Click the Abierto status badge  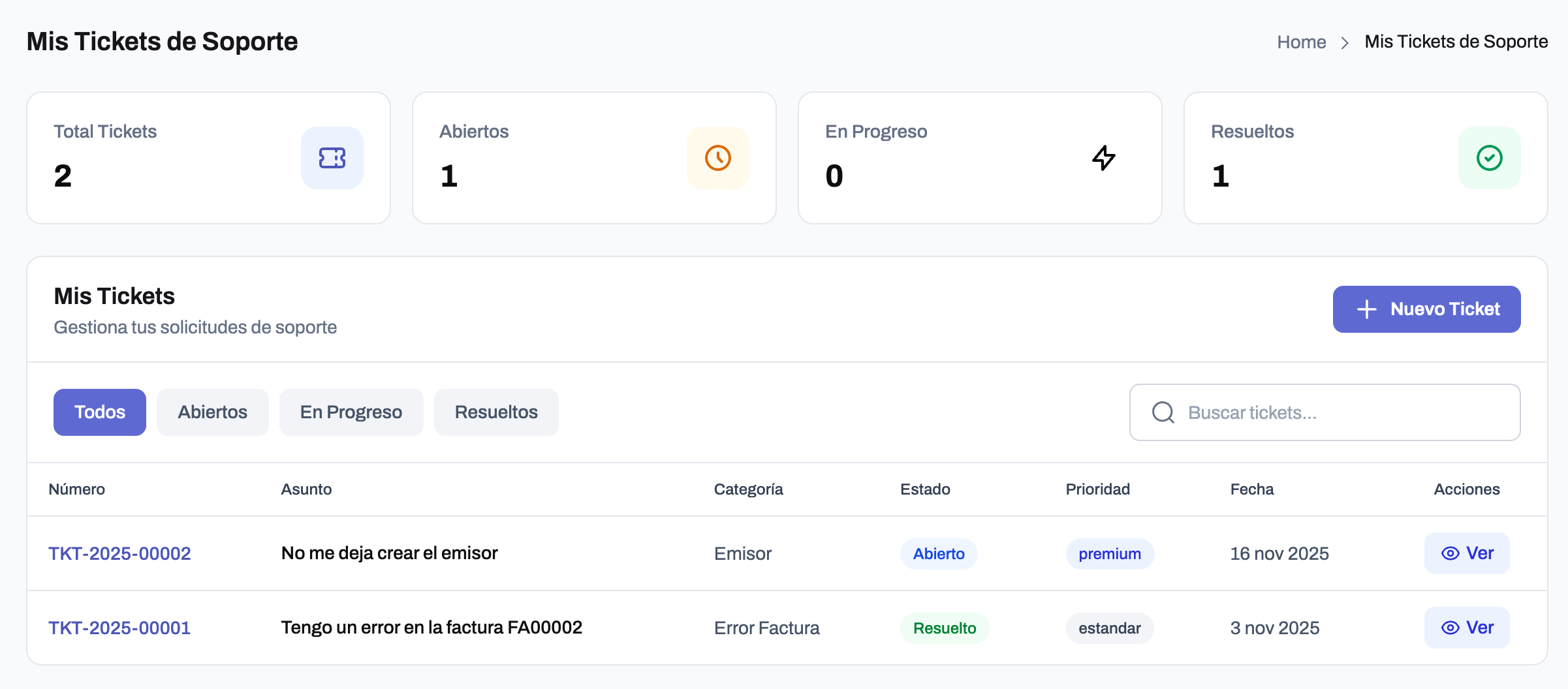tap(938, 554)
